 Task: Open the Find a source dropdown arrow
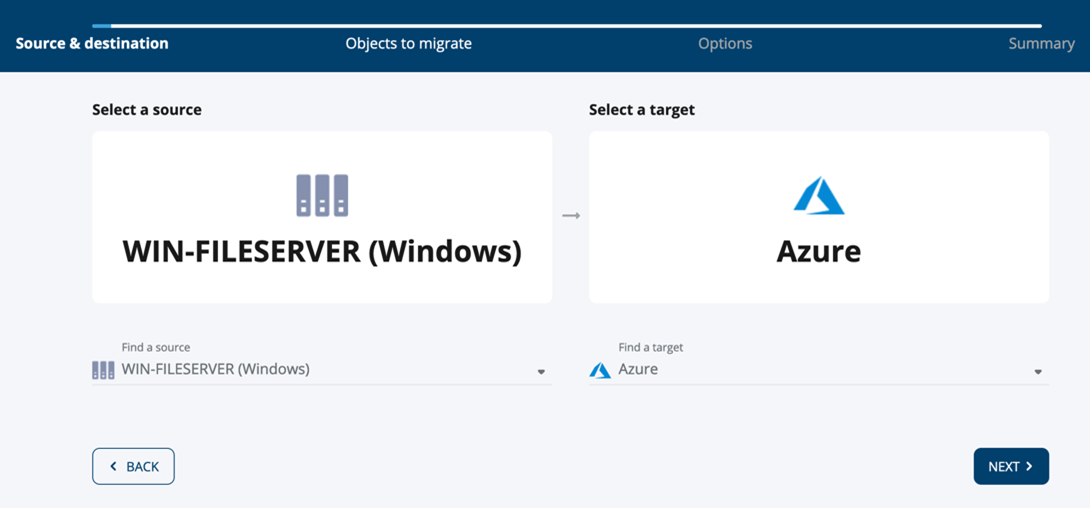pos(541,372)
